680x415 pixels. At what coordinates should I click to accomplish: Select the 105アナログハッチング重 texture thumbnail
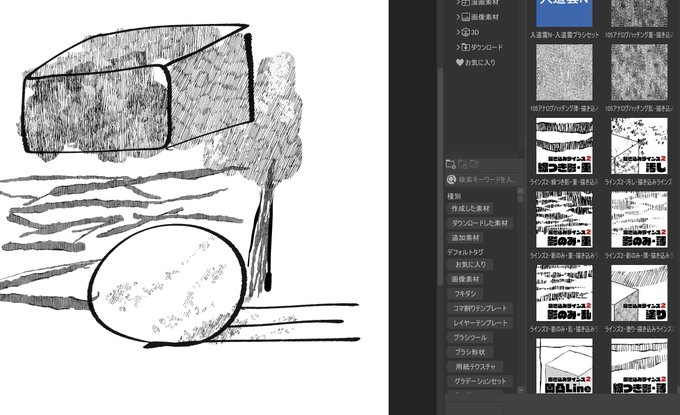click(639, 13)
